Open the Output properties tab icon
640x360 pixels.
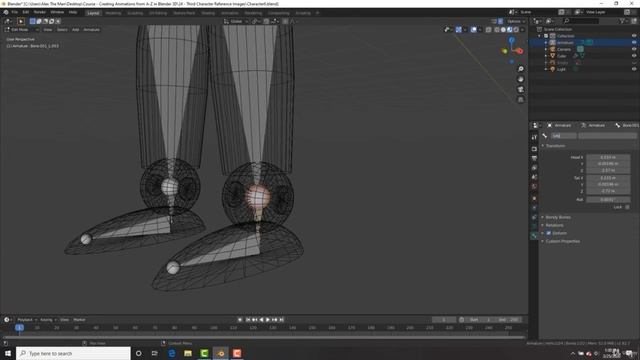coord(534,158)
